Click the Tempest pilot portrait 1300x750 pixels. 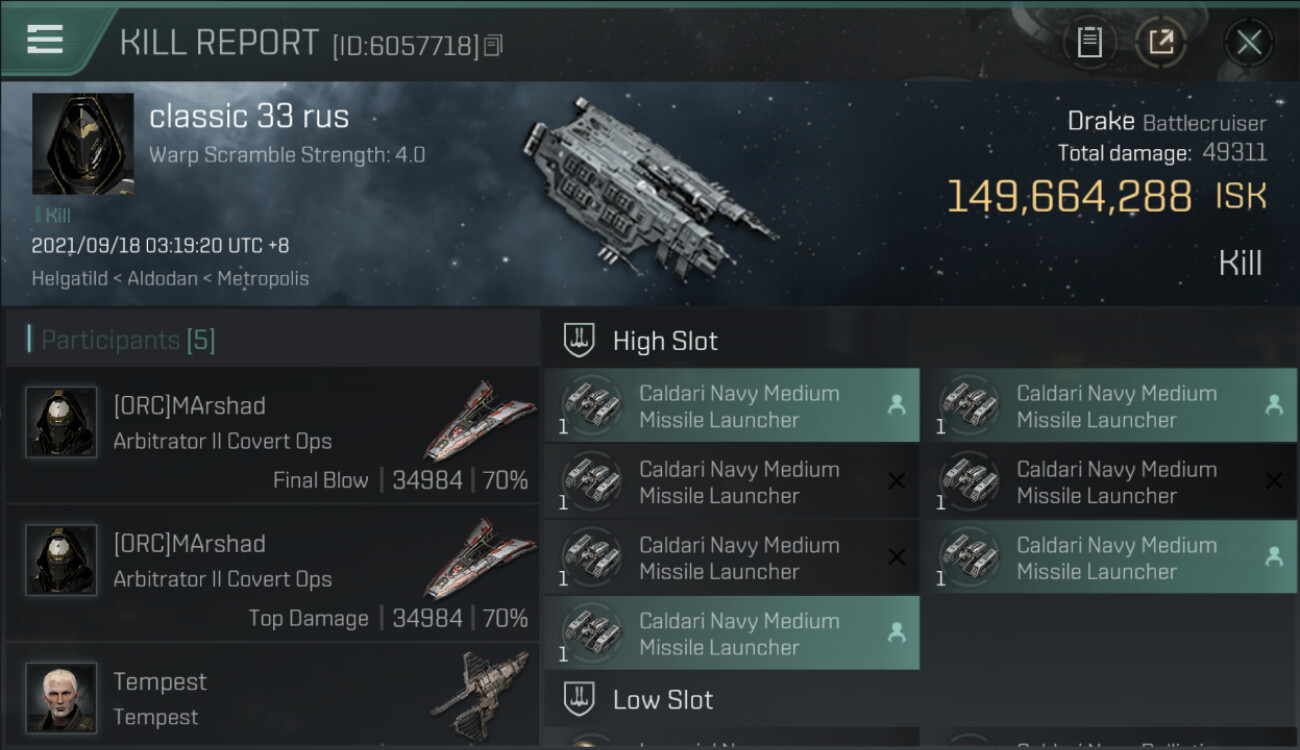(x=62, y=697)
